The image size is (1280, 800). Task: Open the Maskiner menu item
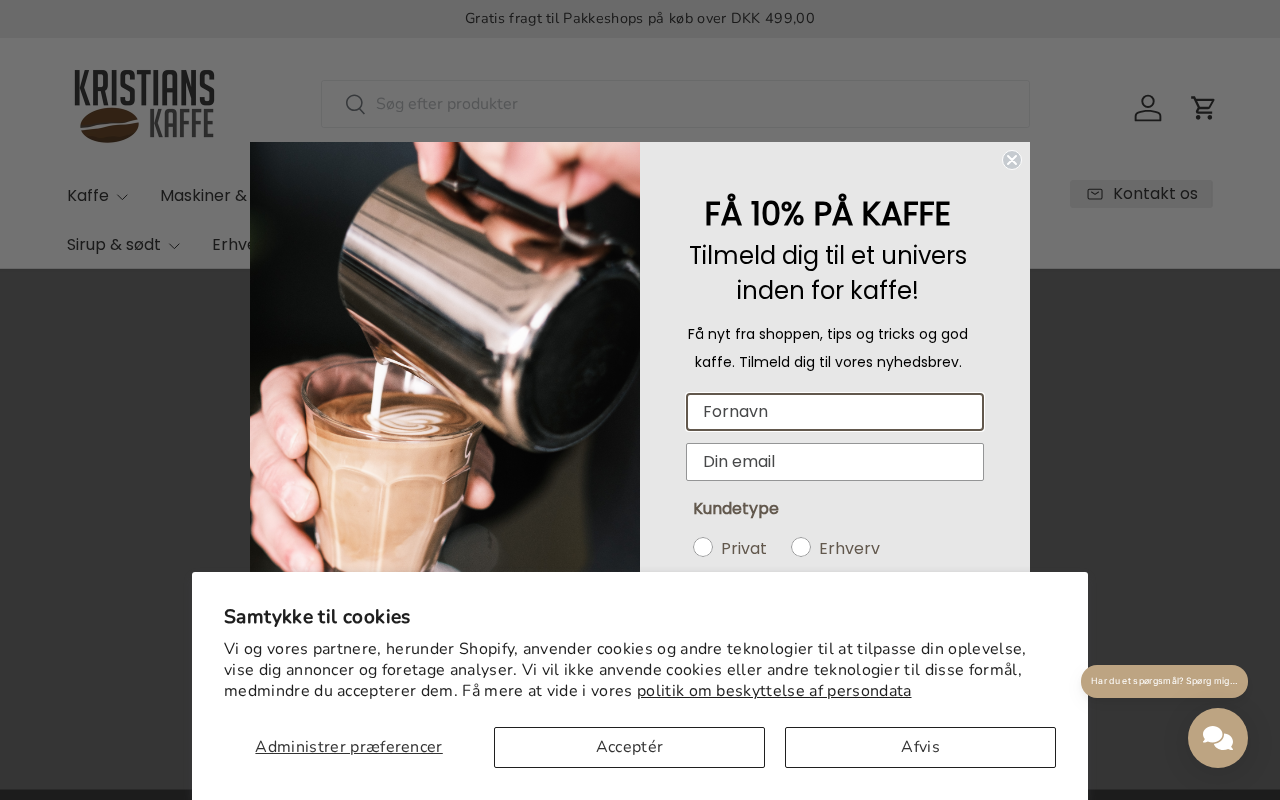[204, 195]
